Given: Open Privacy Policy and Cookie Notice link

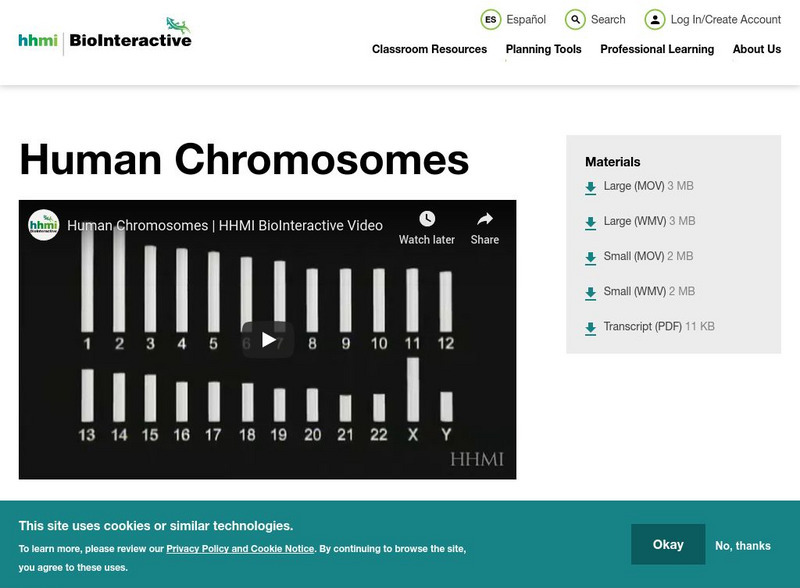Looking at the screenshot, I should (240, 549).
